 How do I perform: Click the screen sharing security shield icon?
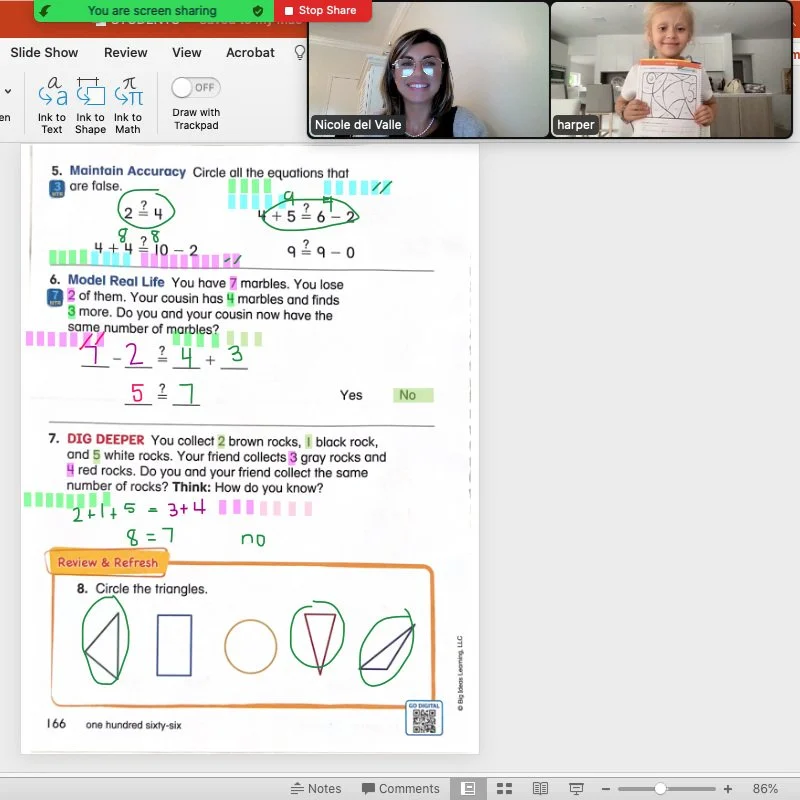[x=258, y=11]
